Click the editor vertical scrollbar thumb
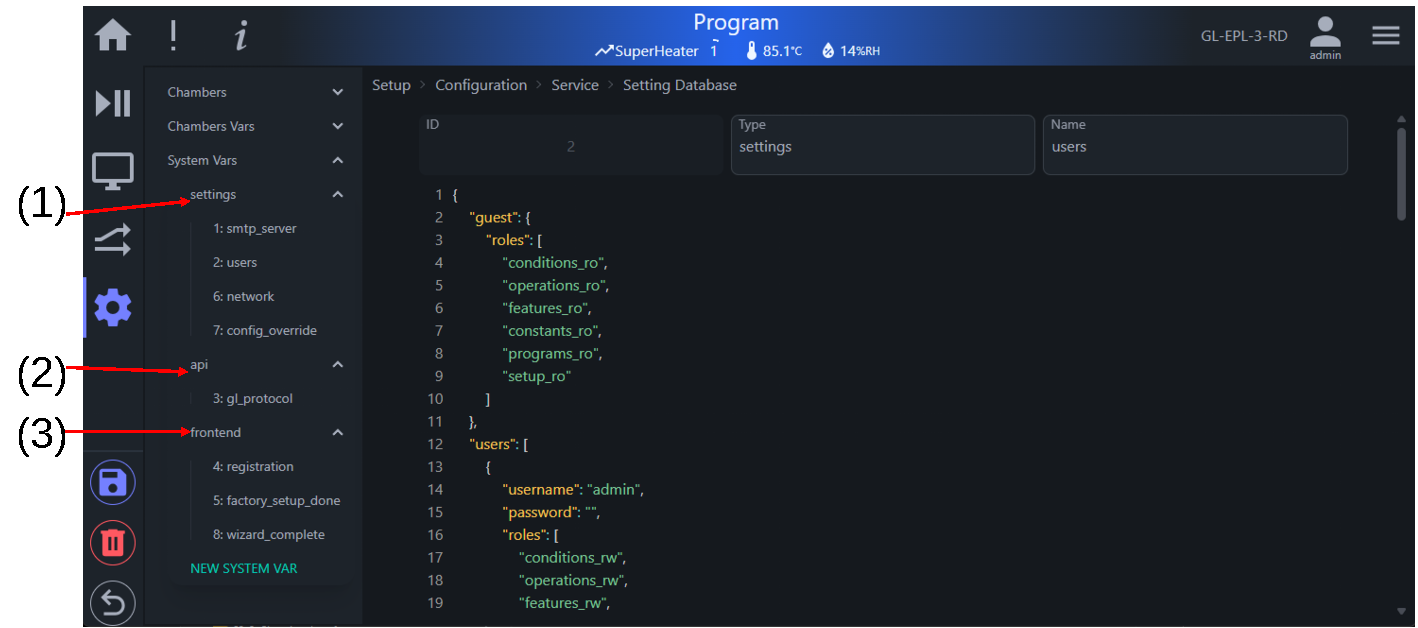Screen dimensions: 1418x628 point(1401,173)
